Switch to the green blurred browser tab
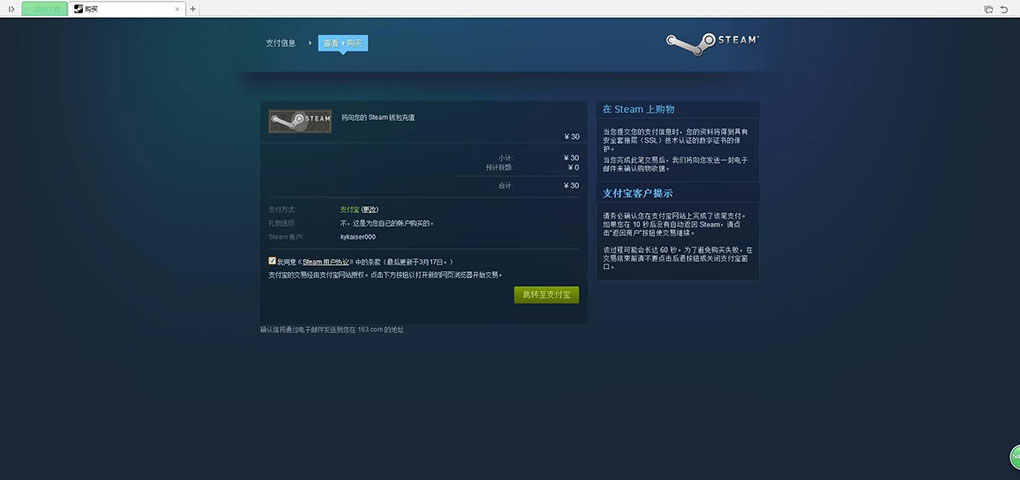The image size is (1020, 480). [x=44, y=9]
